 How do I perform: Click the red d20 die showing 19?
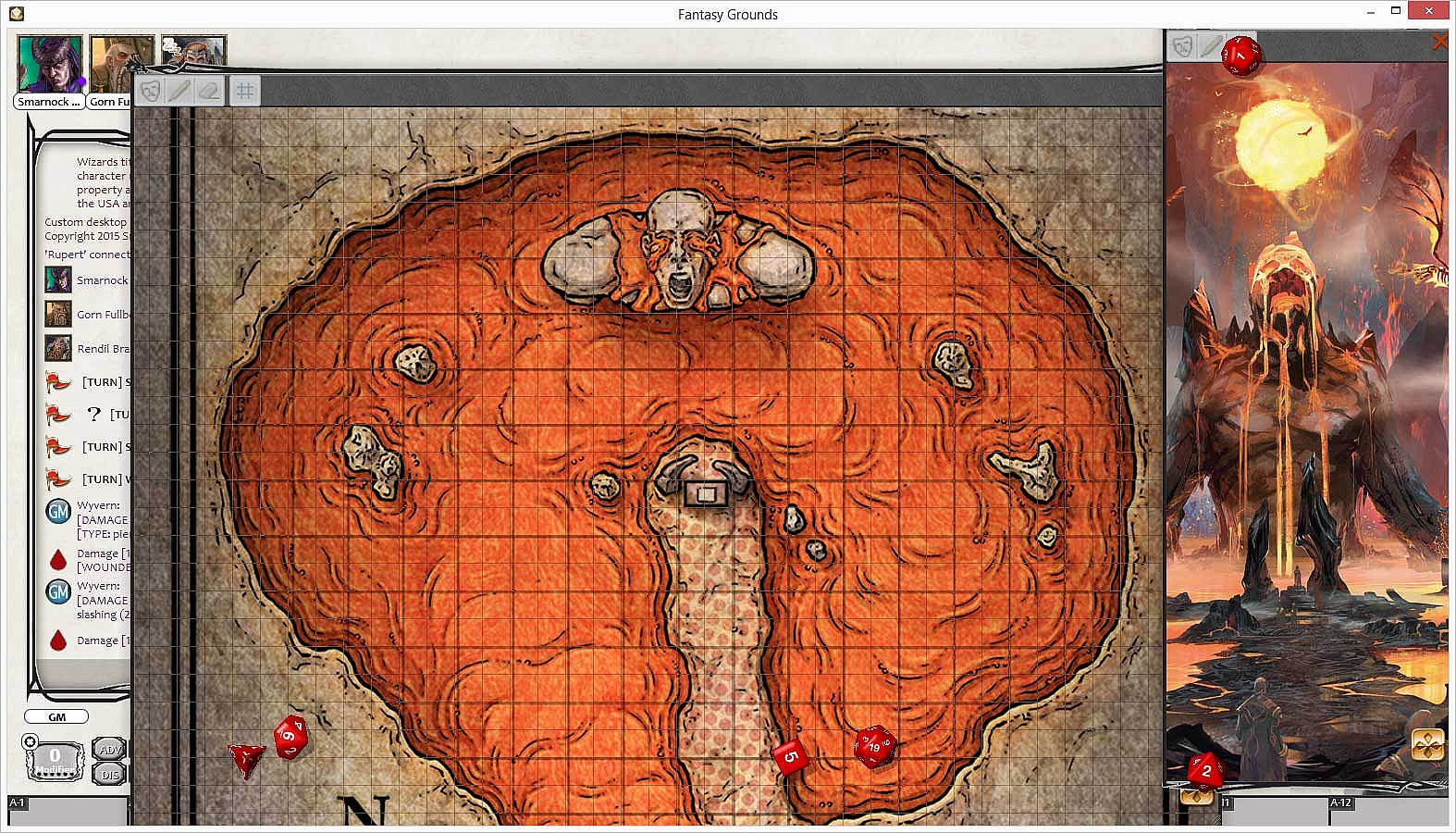click(x=873, y=746)
